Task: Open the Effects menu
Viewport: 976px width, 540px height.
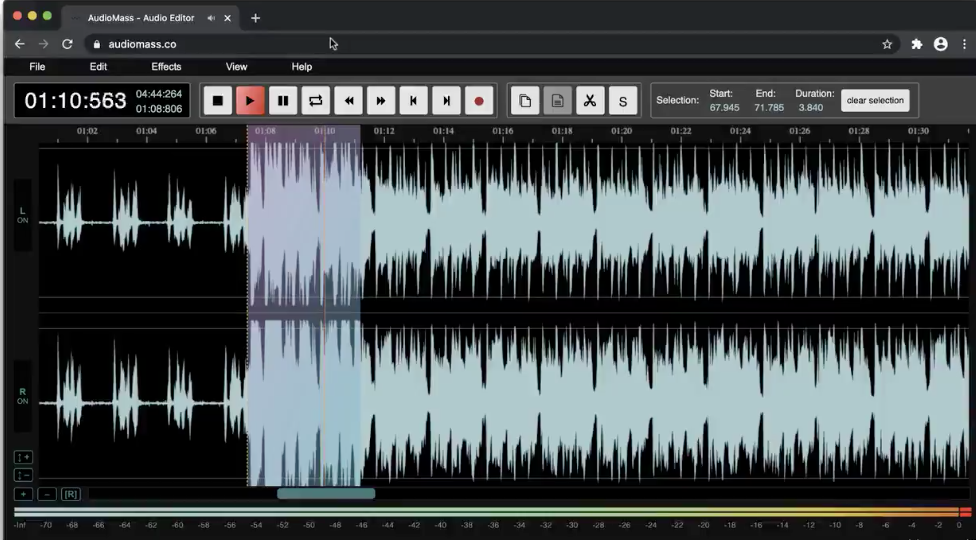Action: point(166,67)
